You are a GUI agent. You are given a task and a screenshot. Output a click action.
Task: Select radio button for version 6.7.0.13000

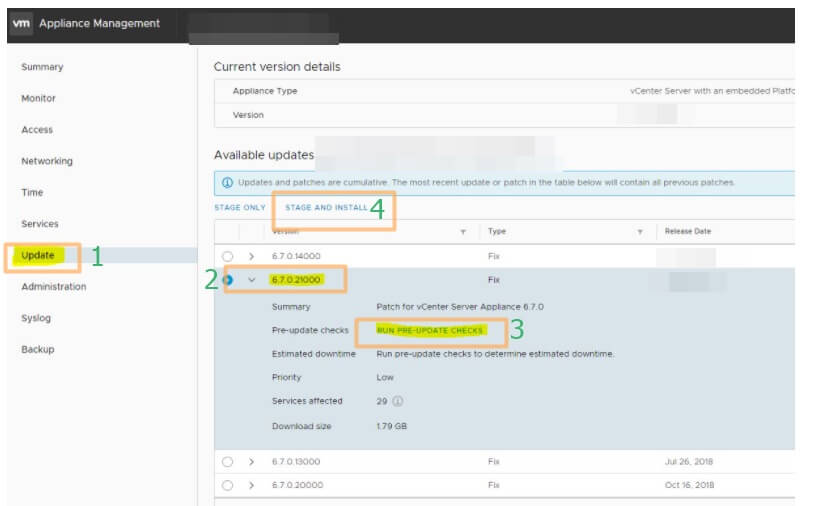click(228, 462)
